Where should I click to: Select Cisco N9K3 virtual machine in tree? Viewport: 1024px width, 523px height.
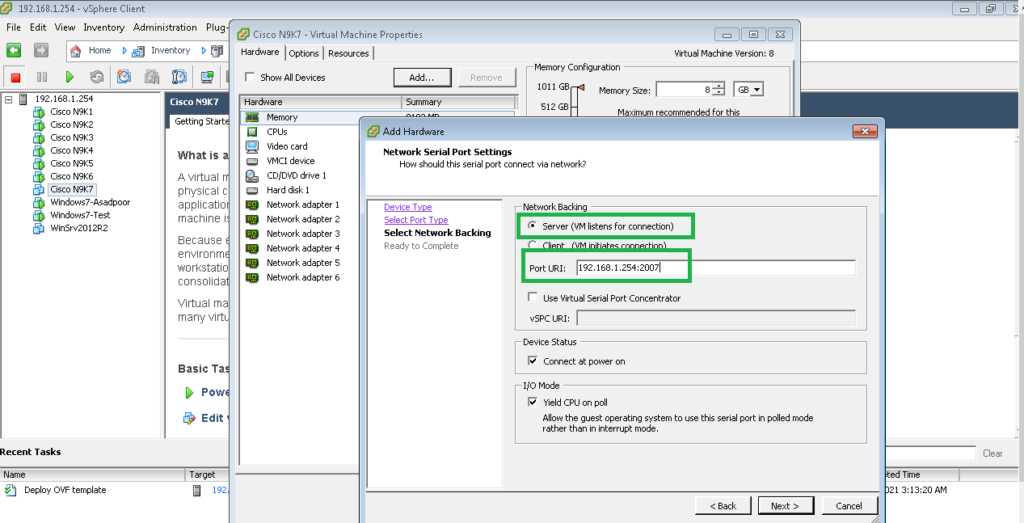point(71,138)
